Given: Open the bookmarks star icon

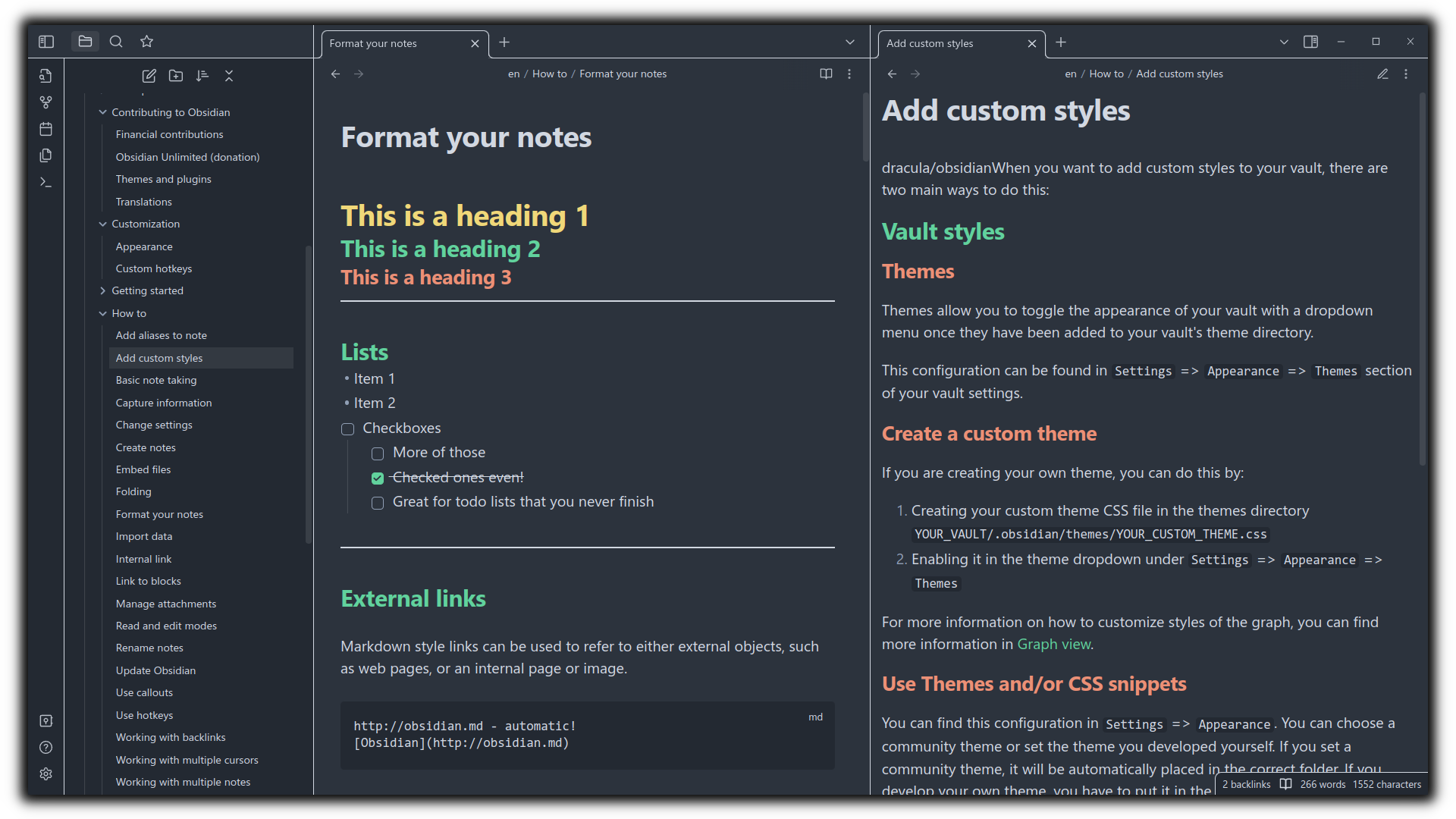Looking at the screenshot, I should 147,42.
